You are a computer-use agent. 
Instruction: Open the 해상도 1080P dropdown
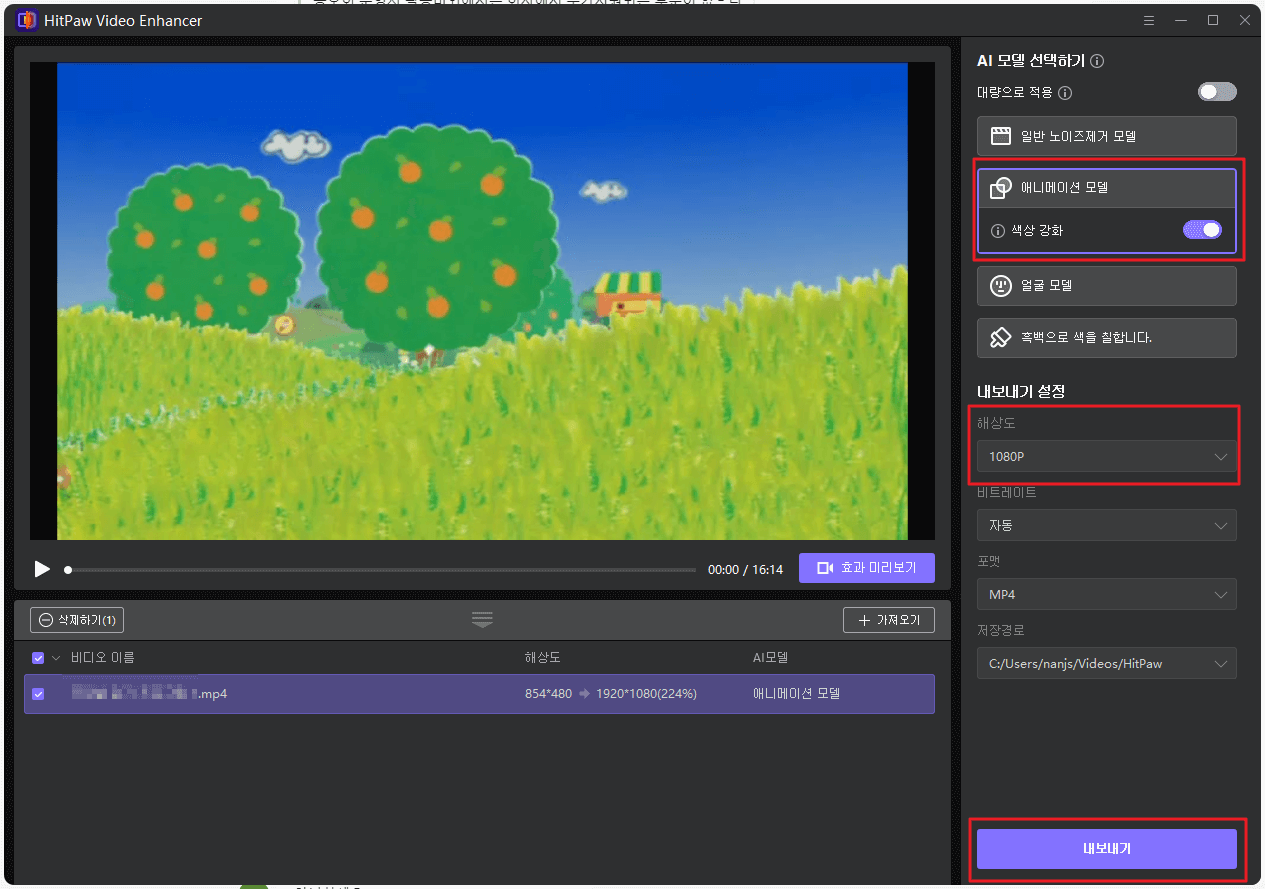tap(1107, 456)
